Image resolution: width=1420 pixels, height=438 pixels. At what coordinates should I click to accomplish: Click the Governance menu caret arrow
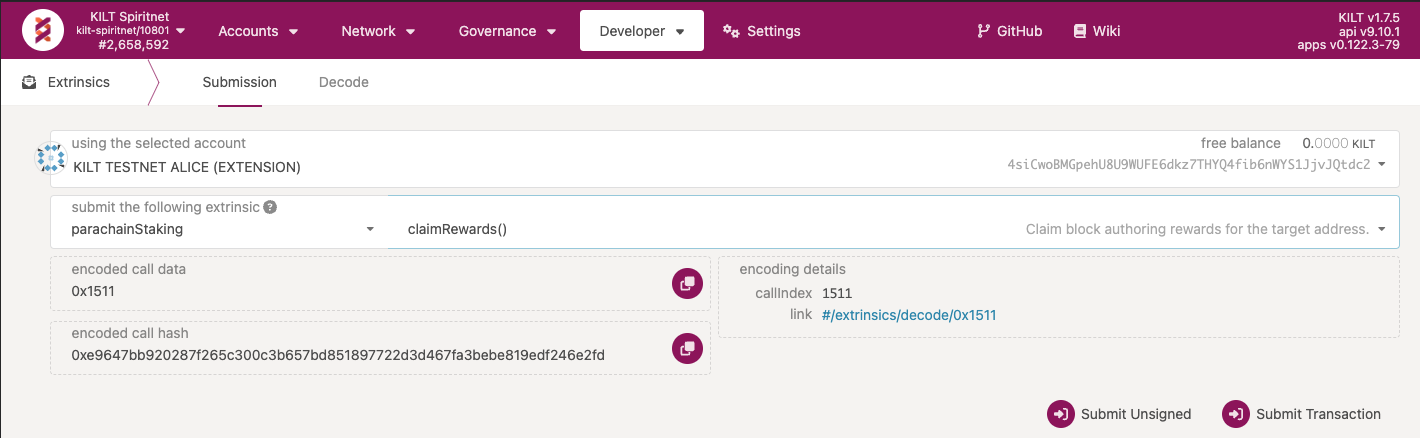tap(552, 32)
